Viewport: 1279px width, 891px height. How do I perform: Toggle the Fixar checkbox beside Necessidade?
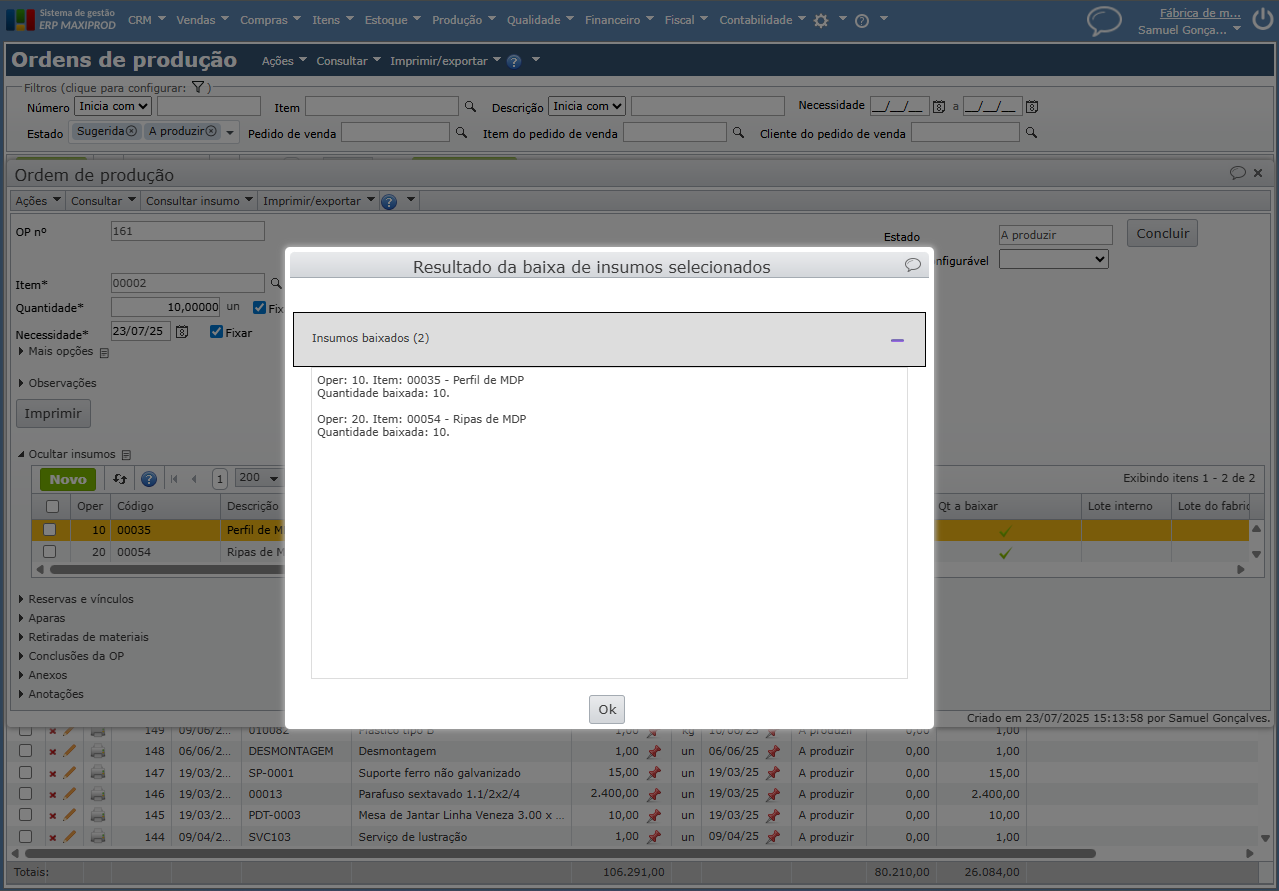216,332
